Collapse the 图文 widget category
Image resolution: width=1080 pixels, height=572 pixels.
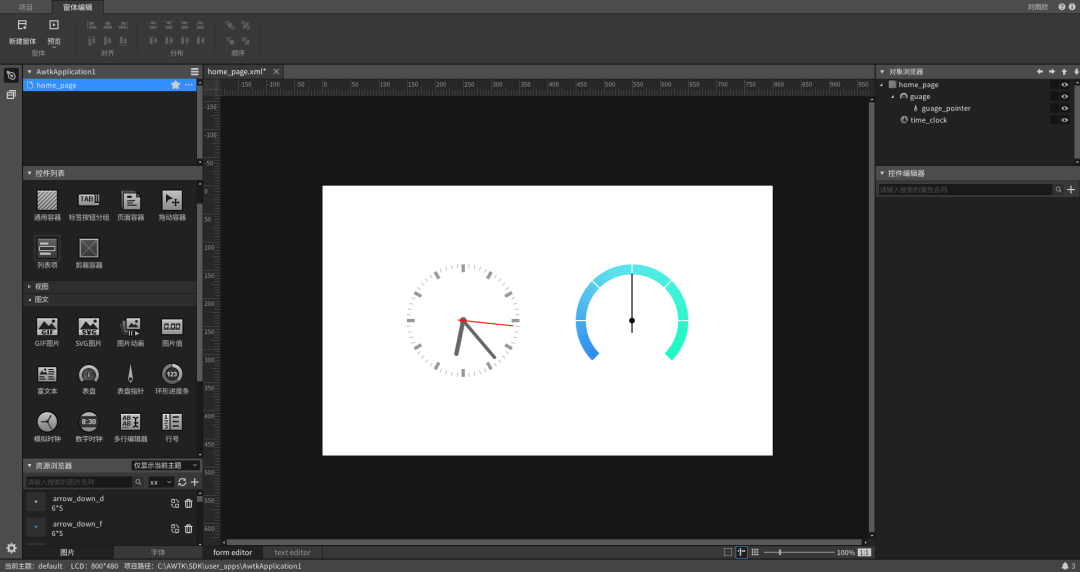[30, 300]
